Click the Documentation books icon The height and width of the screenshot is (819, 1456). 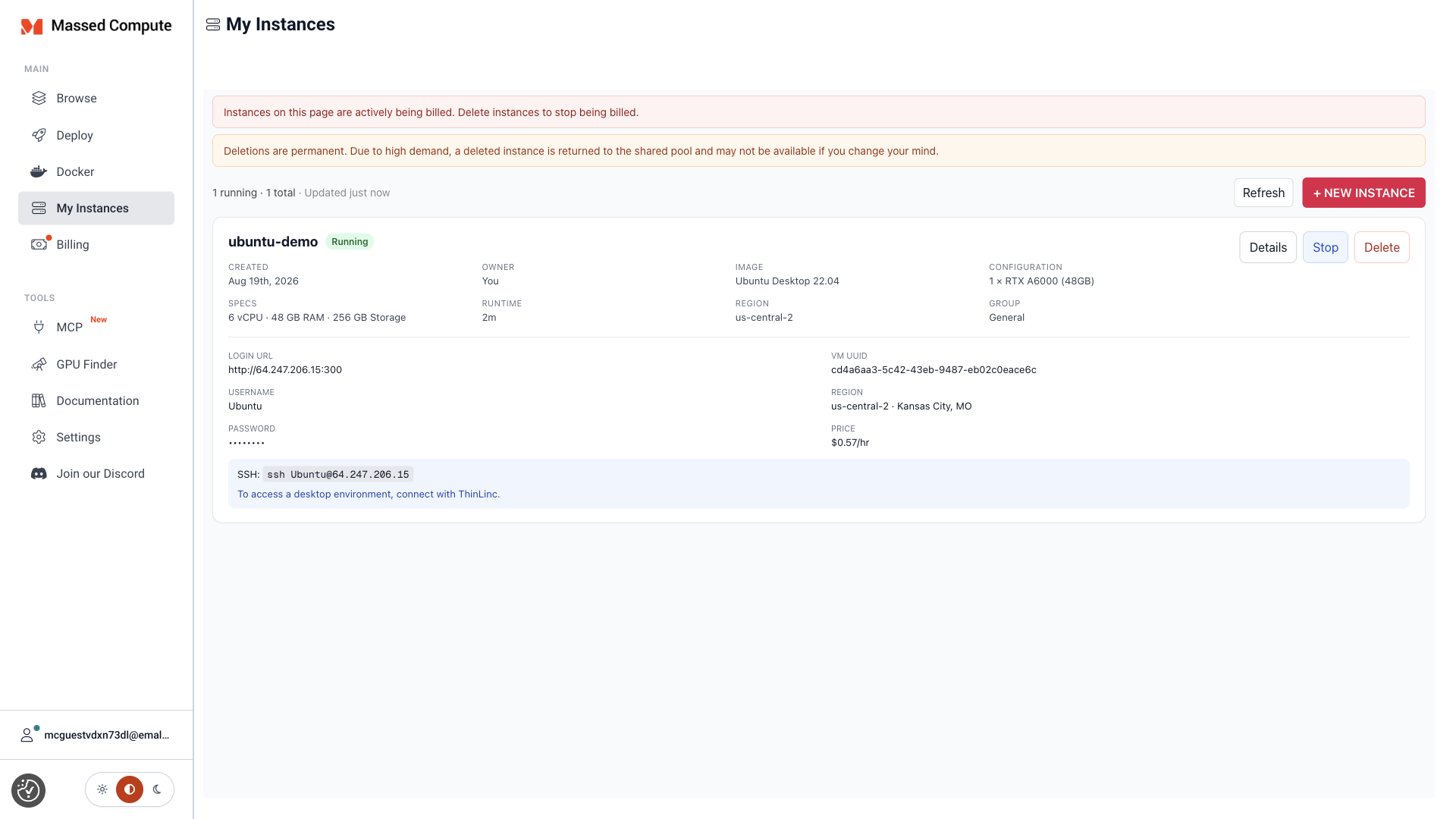39,400
